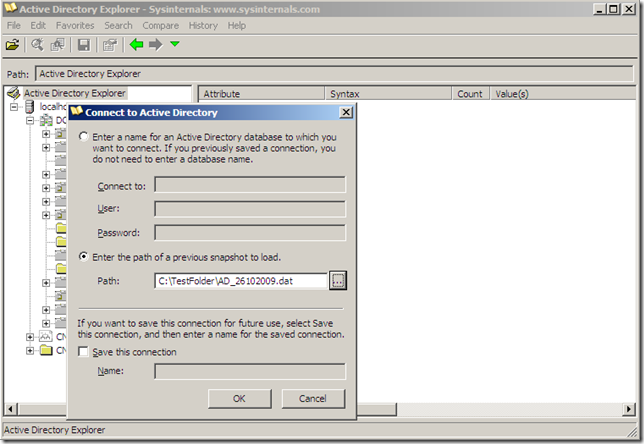This screenshot has height=444, width=644.
Task: Click the Count column header
Action: (x=471, y=94)
